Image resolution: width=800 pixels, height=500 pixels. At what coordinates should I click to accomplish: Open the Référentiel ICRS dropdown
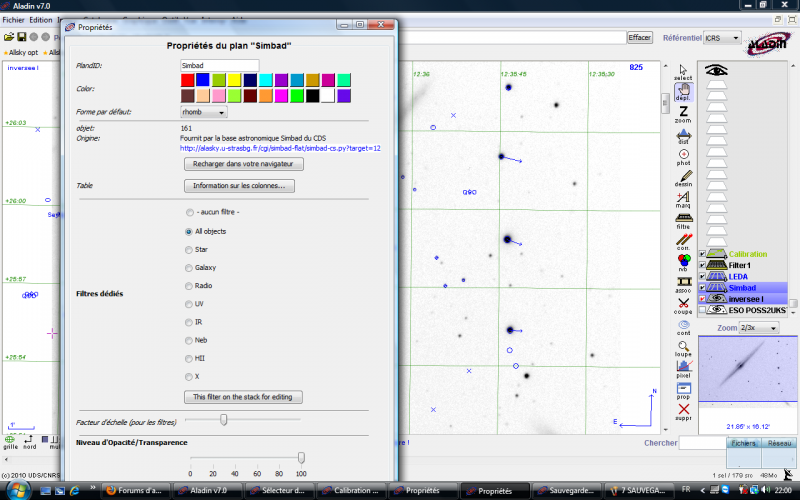coord(722,38)
